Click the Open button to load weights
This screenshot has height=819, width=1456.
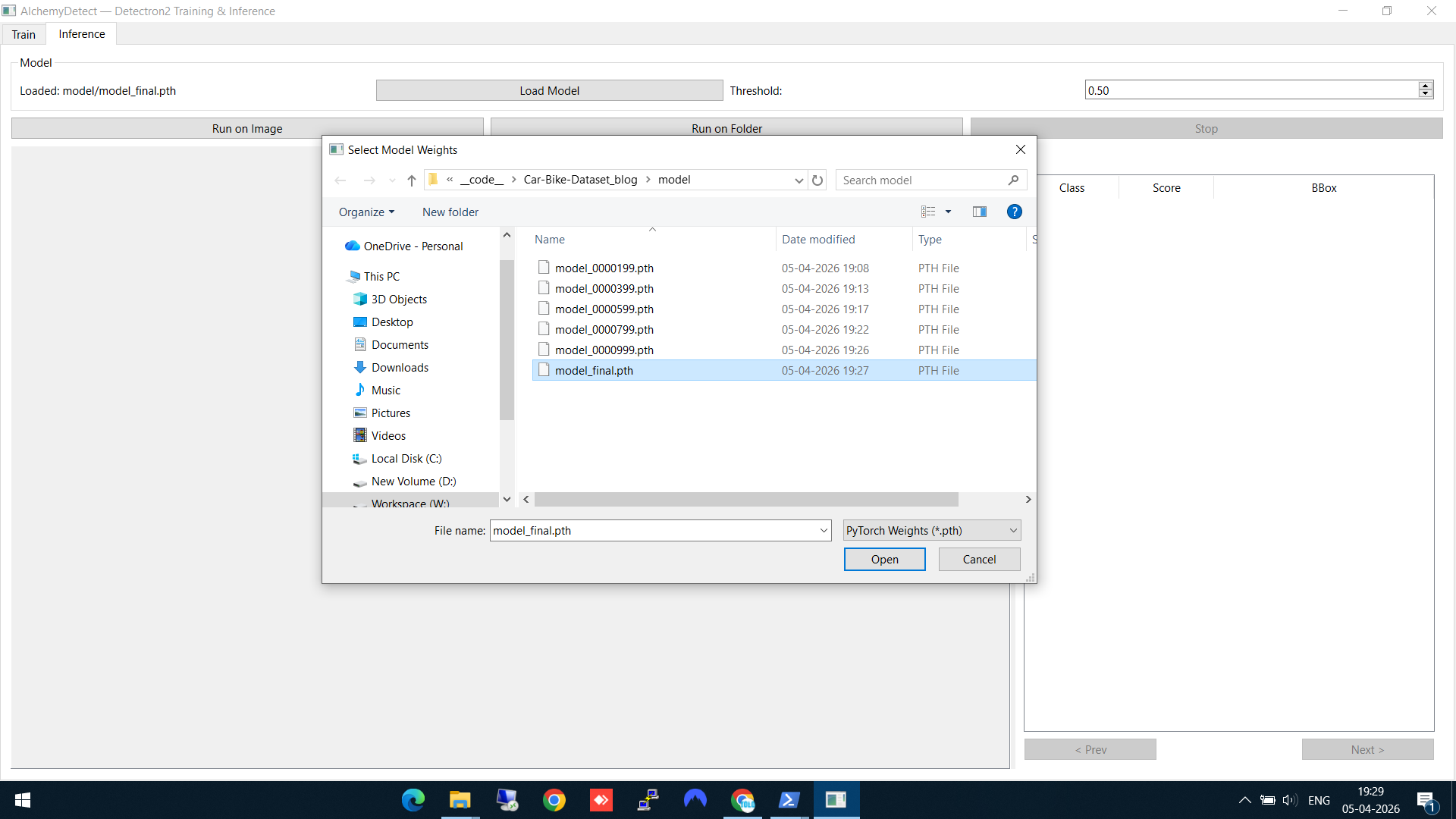[x=884, y=559]
